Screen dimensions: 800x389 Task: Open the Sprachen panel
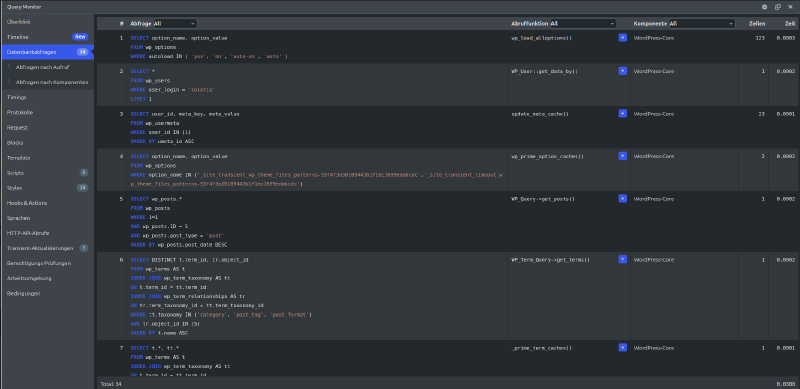pos(47,218)
